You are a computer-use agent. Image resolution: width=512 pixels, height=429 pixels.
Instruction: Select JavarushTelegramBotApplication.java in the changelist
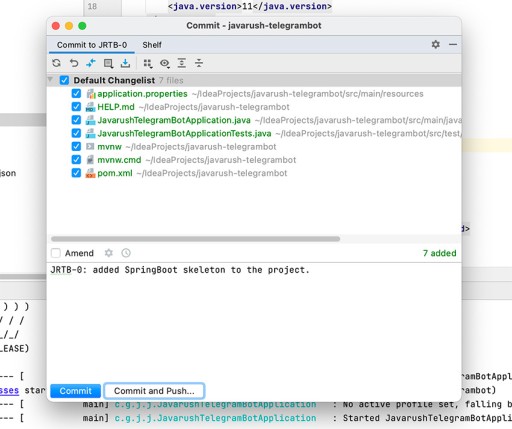click(254, 120)
